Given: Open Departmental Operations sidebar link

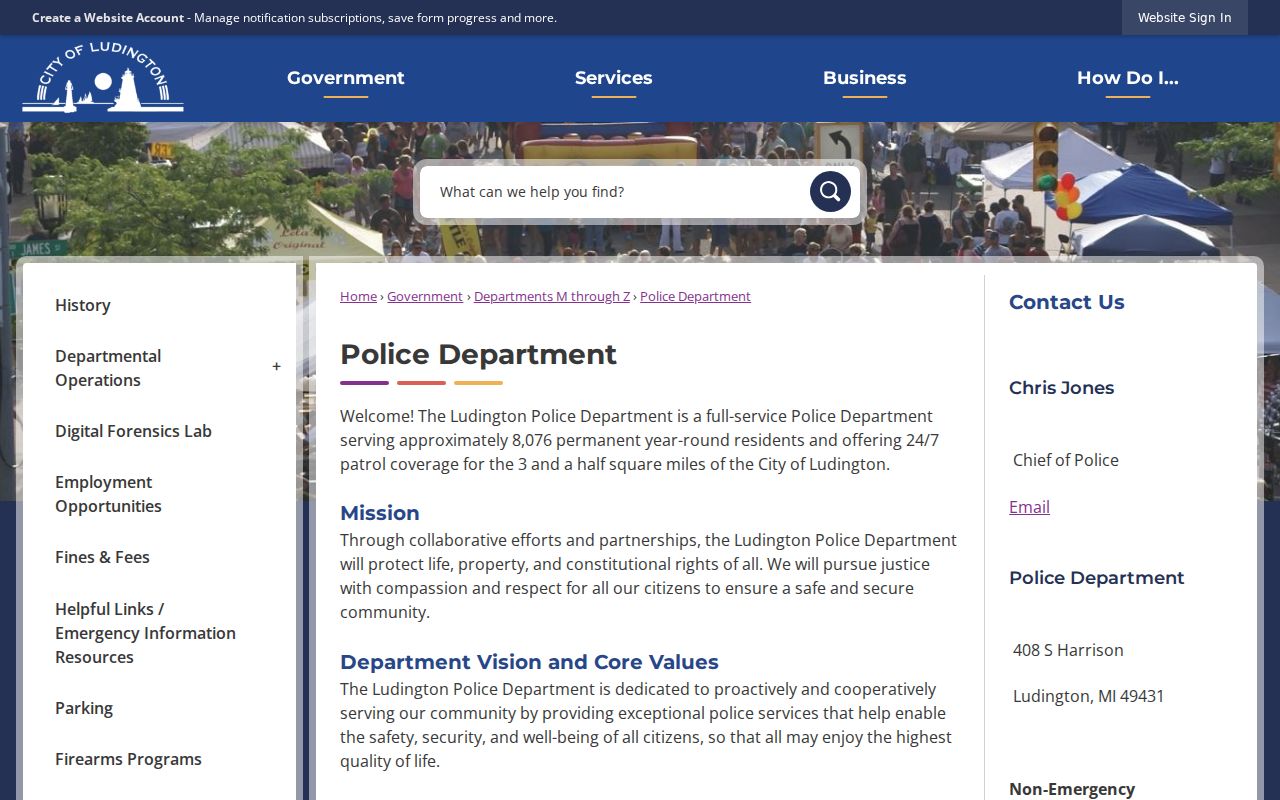Looking at the screenshot, I should point(108,368).
